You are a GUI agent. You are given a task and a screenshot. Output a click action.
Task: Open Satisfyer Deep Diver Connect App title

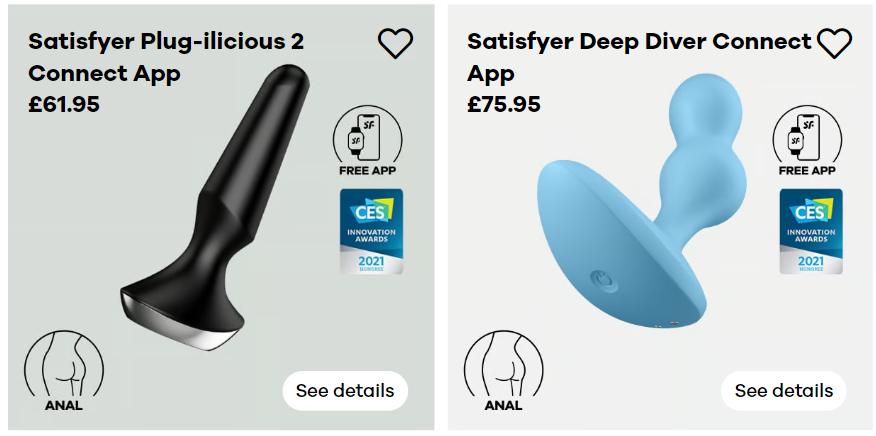click(639, 57)
